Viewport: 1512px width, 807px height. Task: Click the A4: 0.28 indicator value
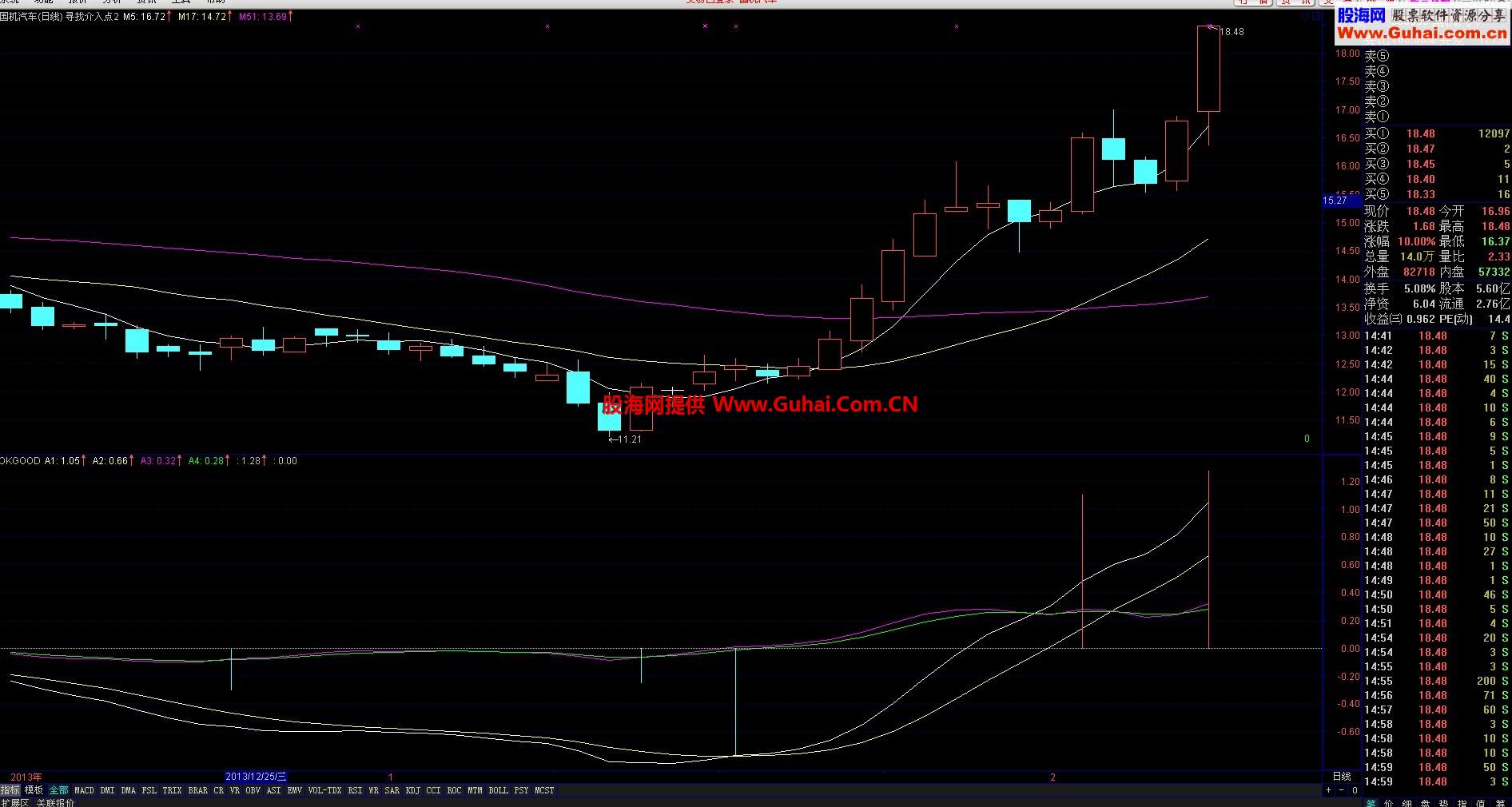(209, 461)
